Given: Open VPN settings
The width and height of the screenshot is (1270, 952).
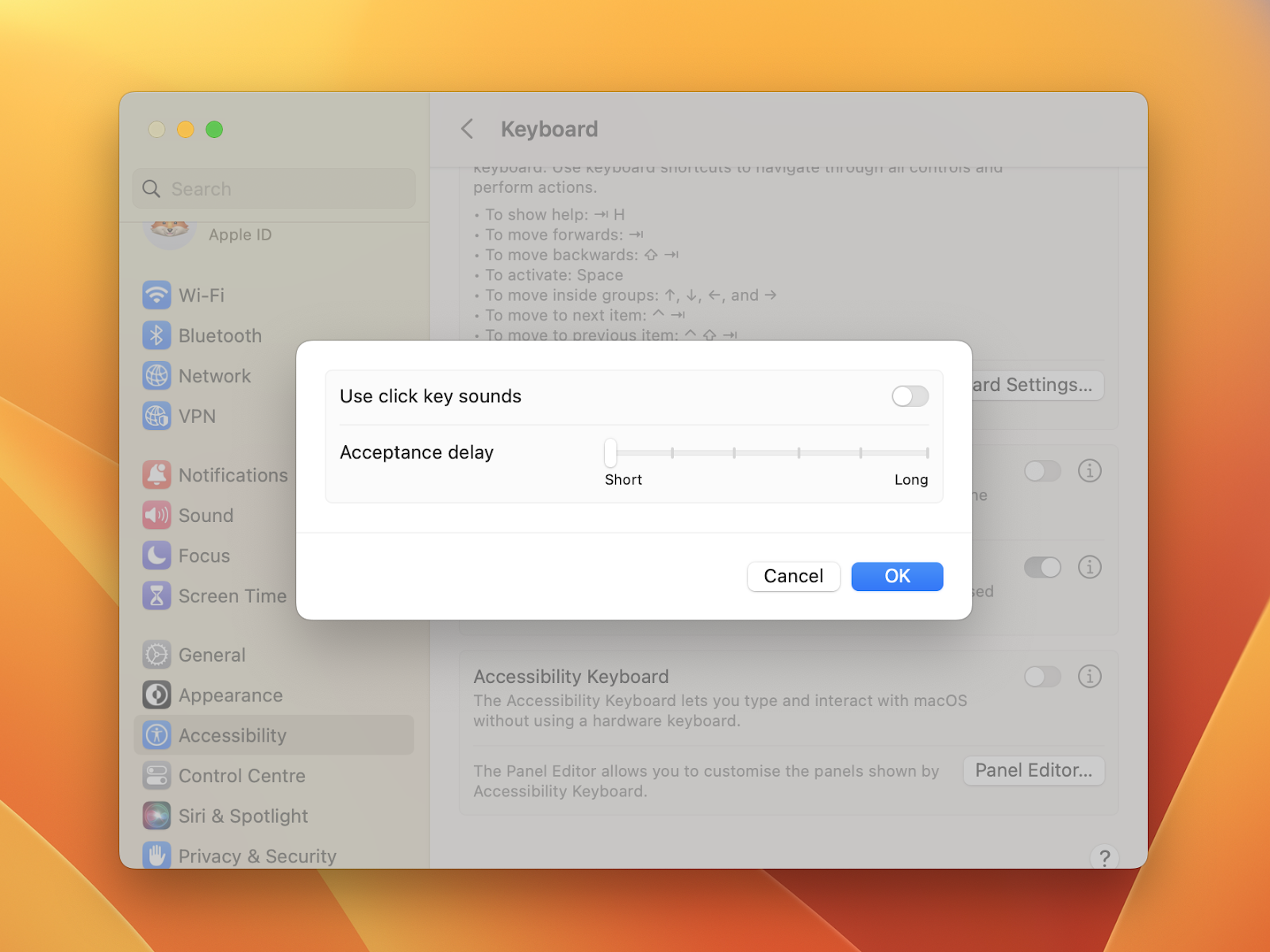Looking at the screenshot, I should (x=197, y=416).
